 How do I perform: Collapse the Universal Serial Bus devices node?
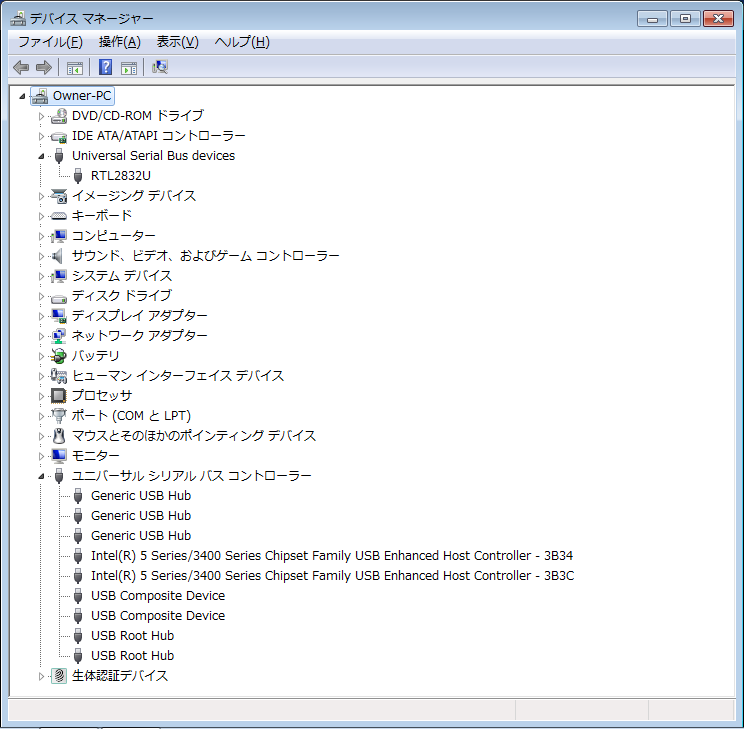pos(41,156)
